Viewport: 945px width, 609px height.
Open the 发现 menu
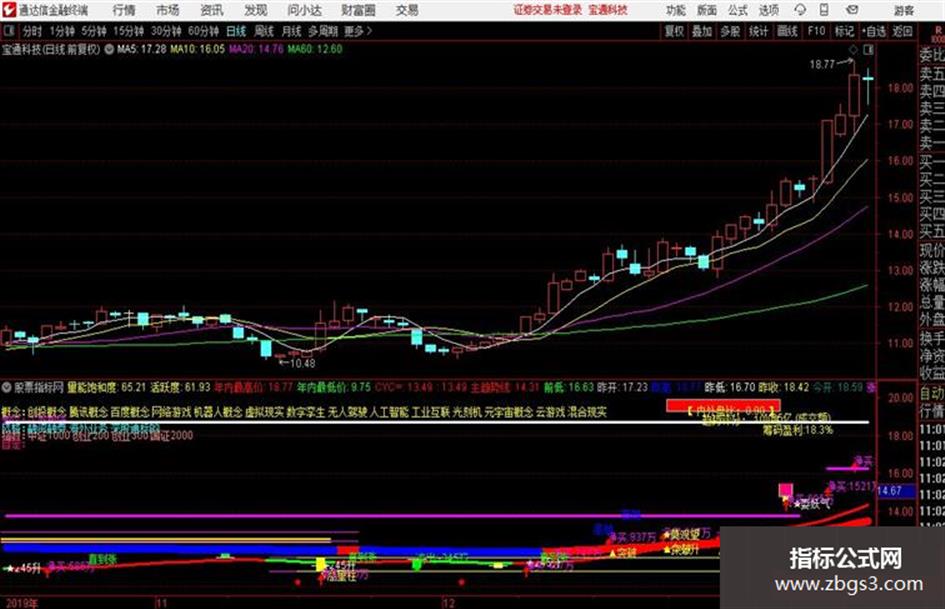point(256,10)
